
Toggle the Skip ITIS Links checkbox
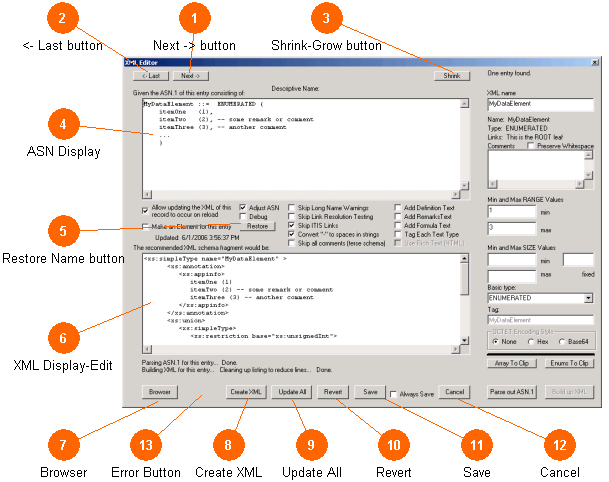click(x=291, y=225)
